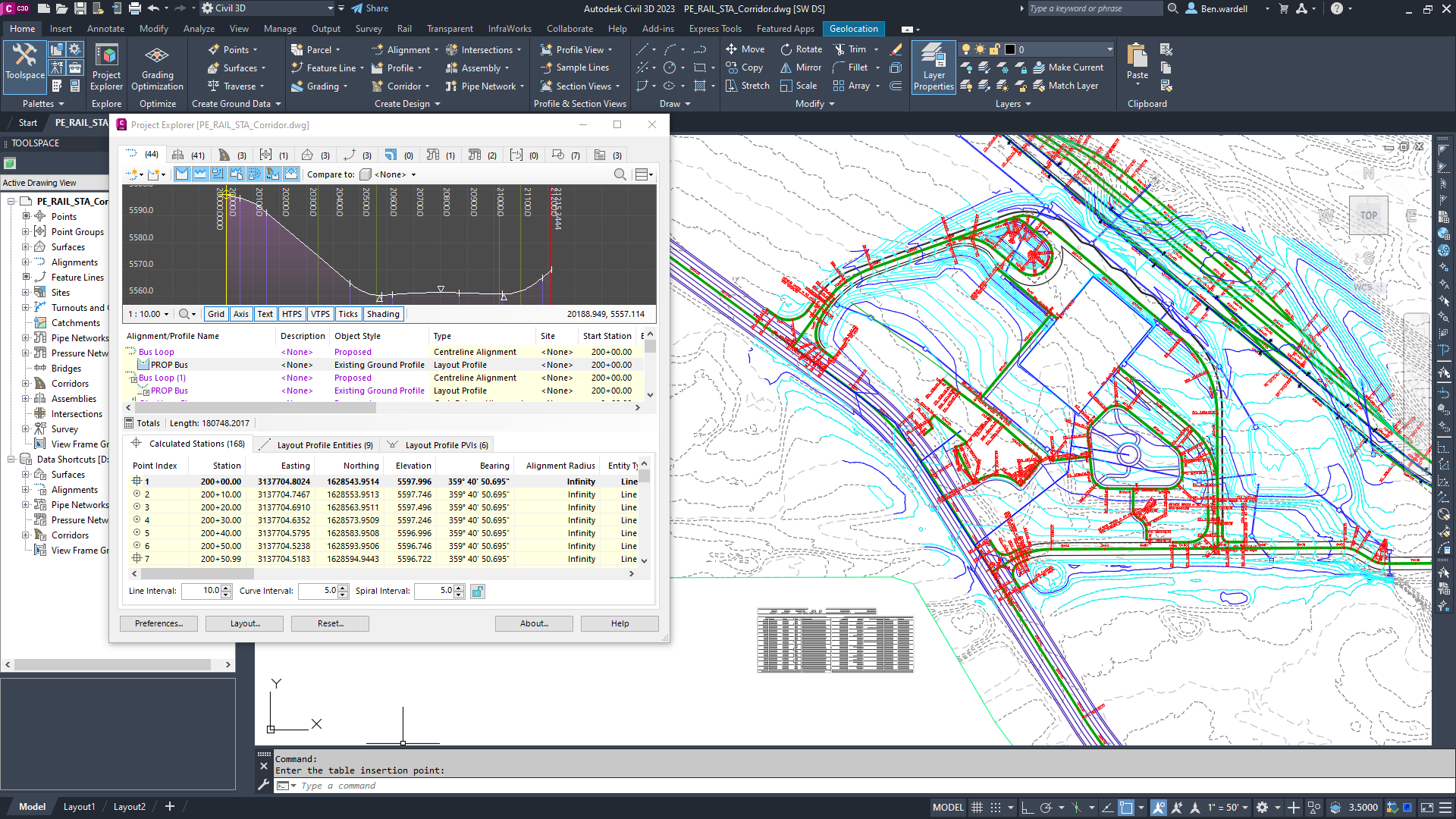Open Layer Properties manager
The image size is (1456, 819).
(934, 67)
